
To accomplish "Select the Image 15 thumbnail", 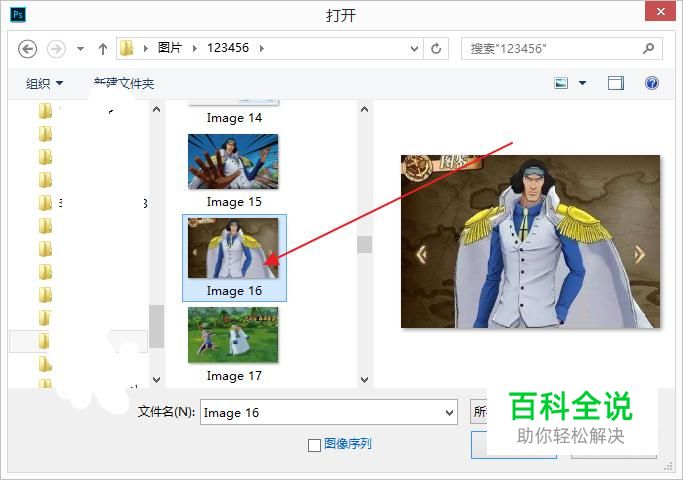I will pos(233,162).
